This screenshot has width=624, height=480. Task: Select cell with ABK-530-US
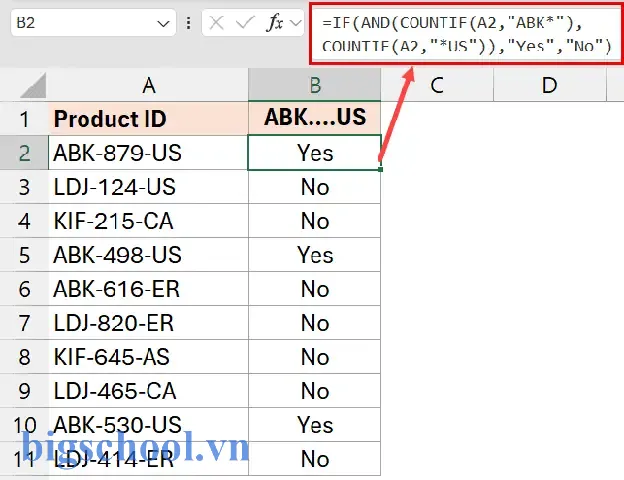tap(148, 424)
